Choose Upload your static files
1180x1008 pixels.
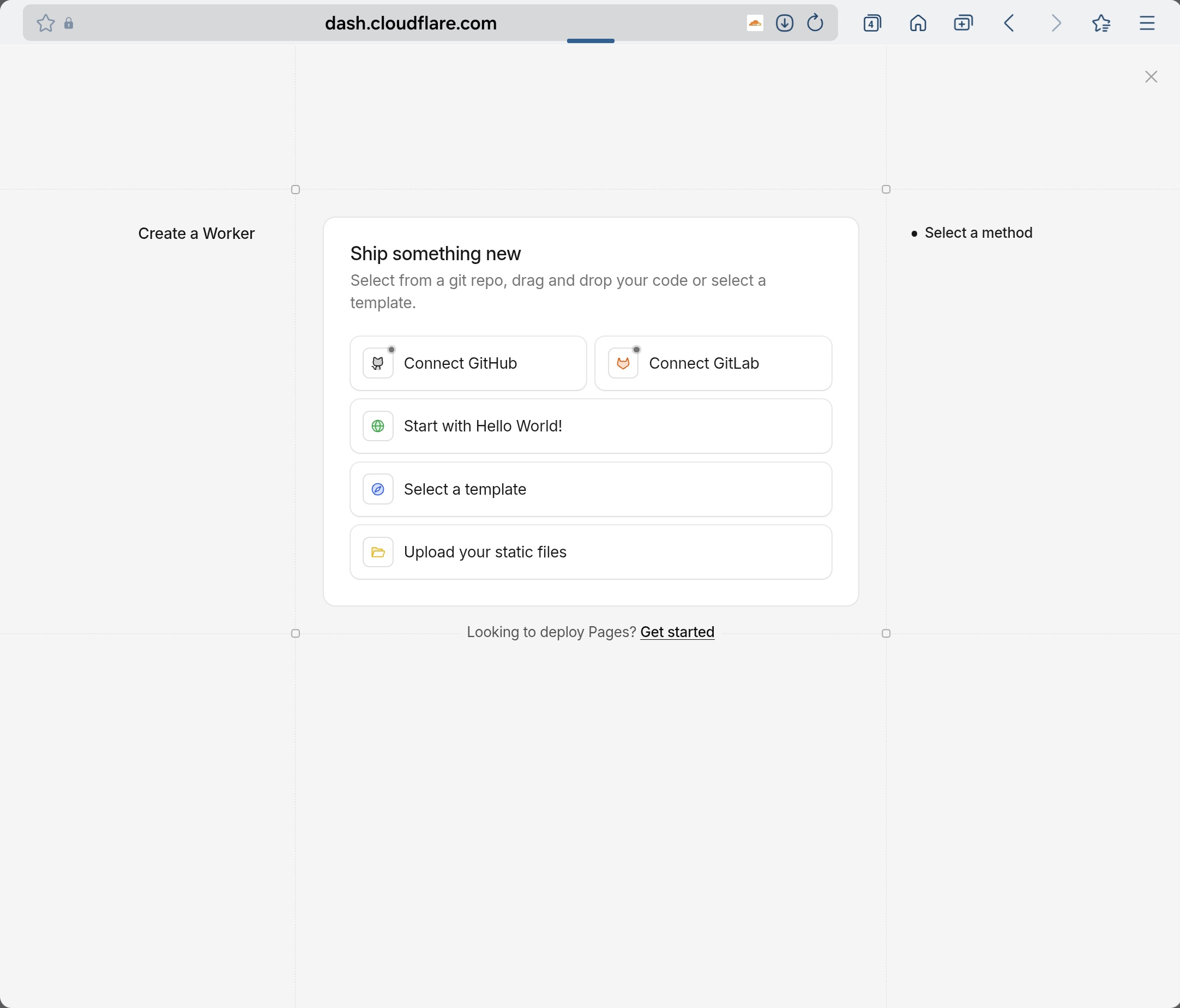(x=591, y=552)
